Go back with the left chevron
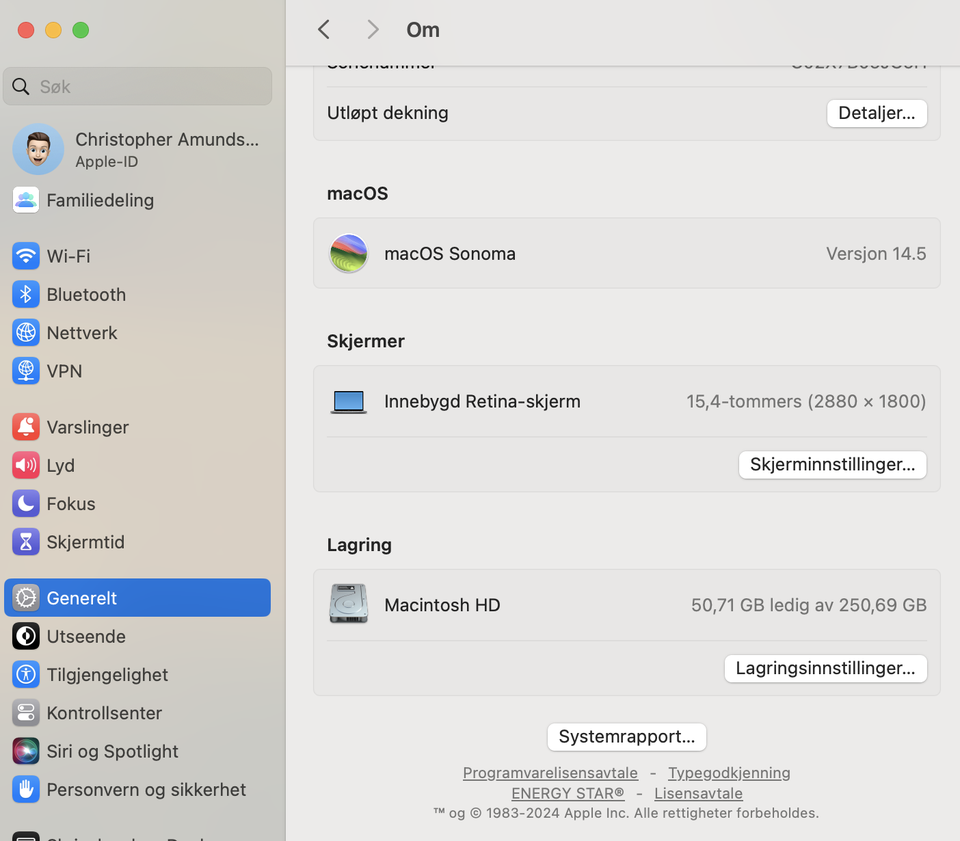 324,29
